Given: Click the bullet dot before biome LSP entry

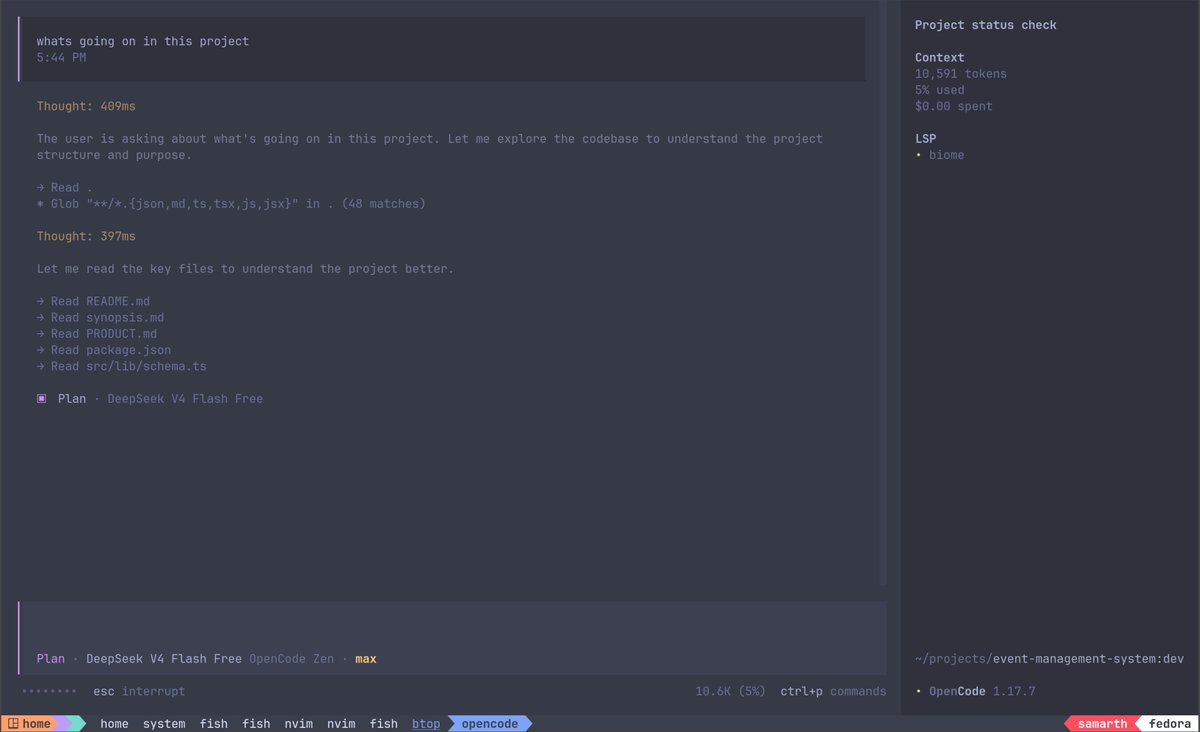Looking at the screenshot, I should (x=918, y=155).
